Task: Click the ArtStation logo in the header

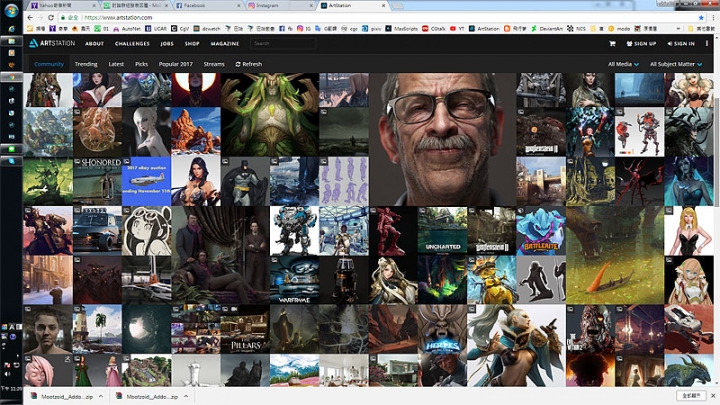Action: click(x=52, y=43)
